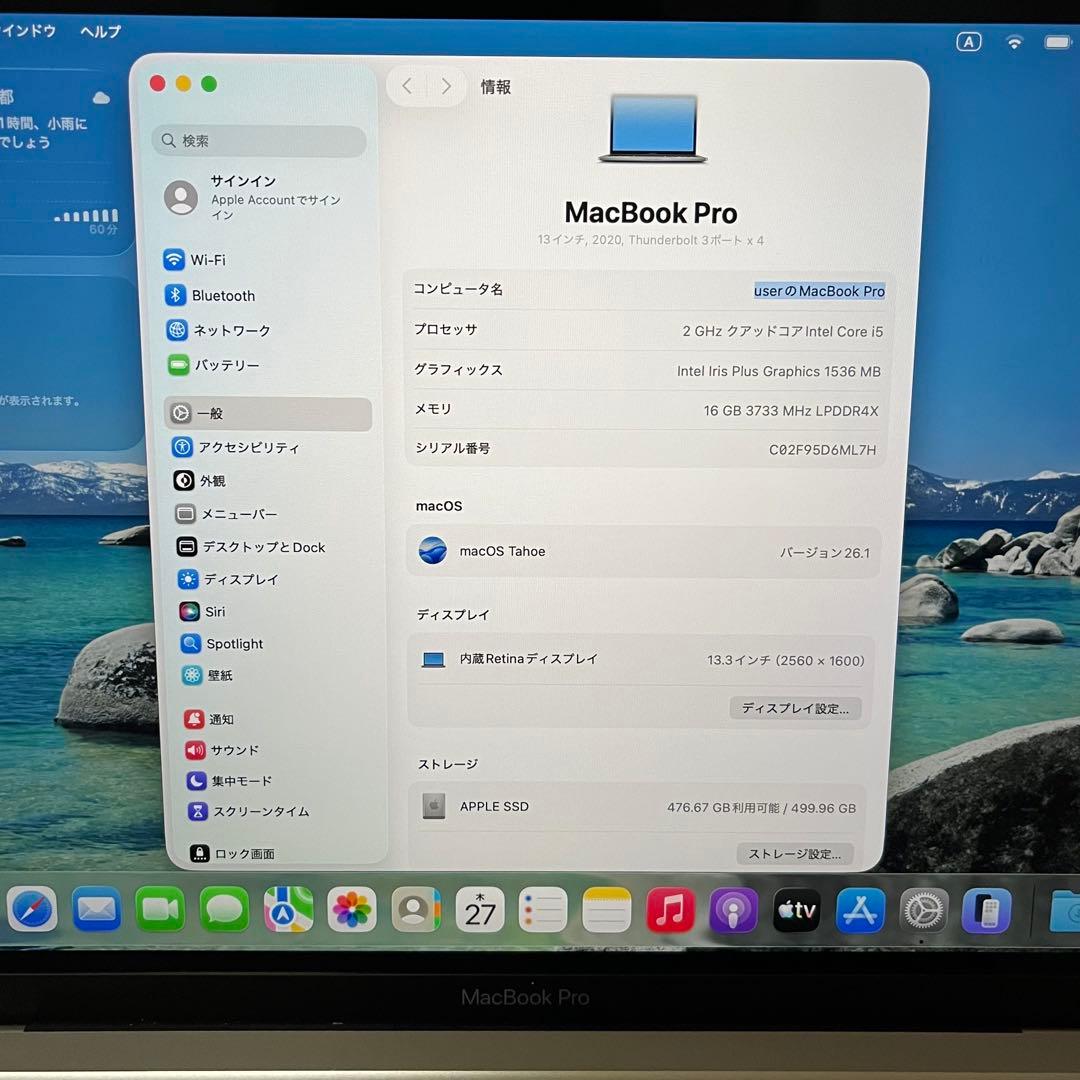Open Contacts from the Dock
Viewport: 1080px width, 1080px height.
[416, 910]
